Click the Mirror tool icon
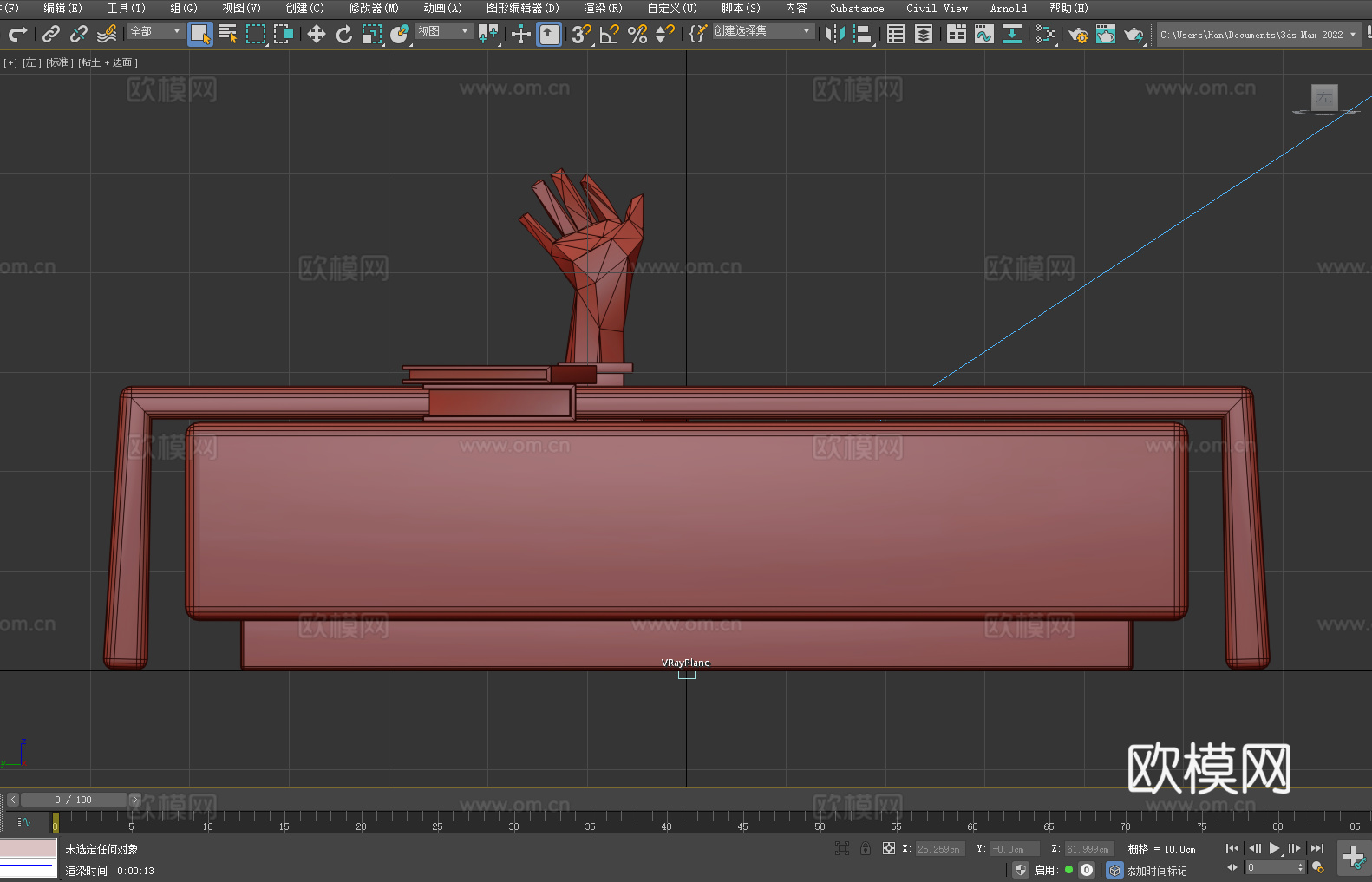 (835, 34)
